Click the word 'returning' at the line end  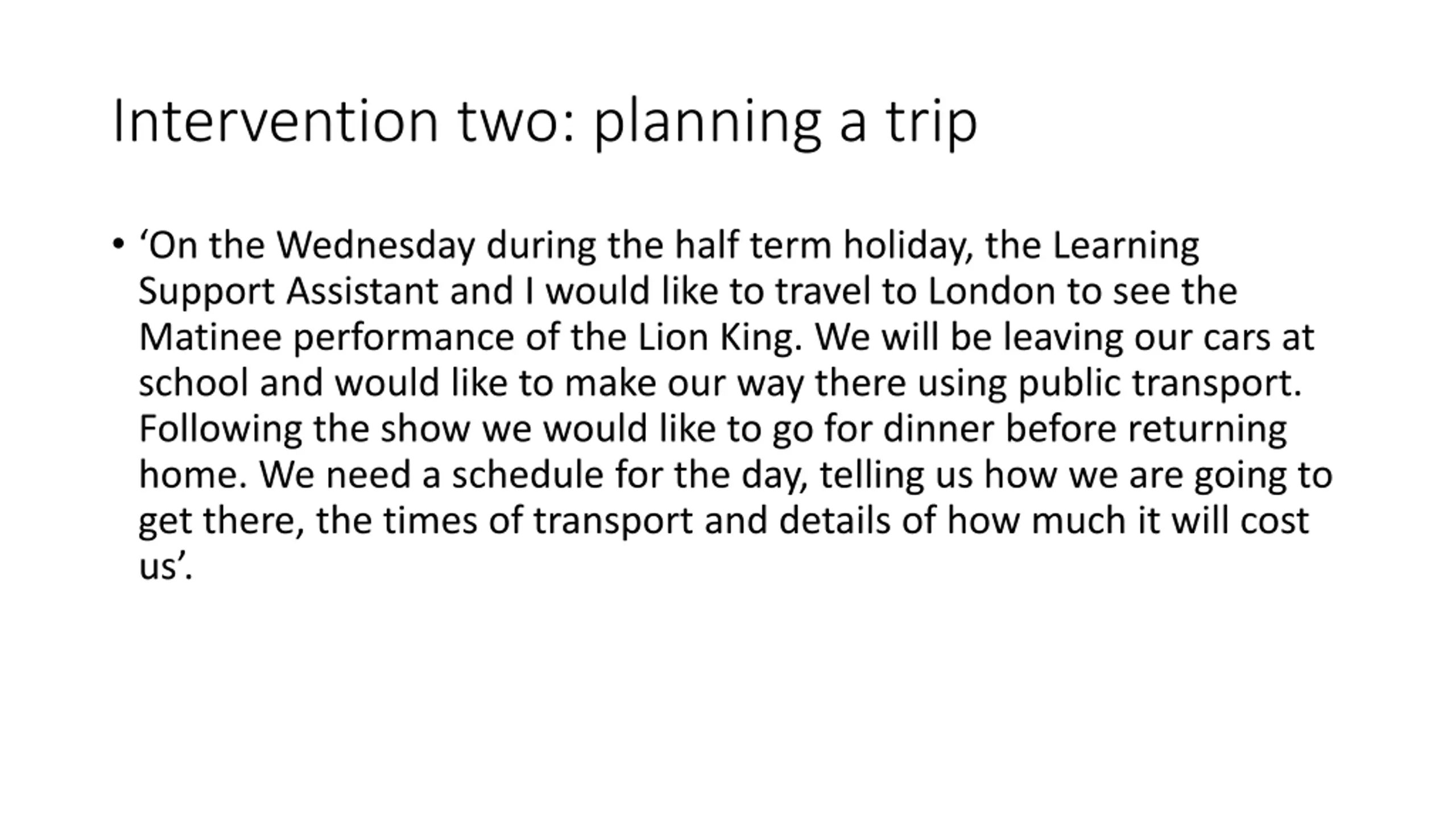(x=1207, y=429)
